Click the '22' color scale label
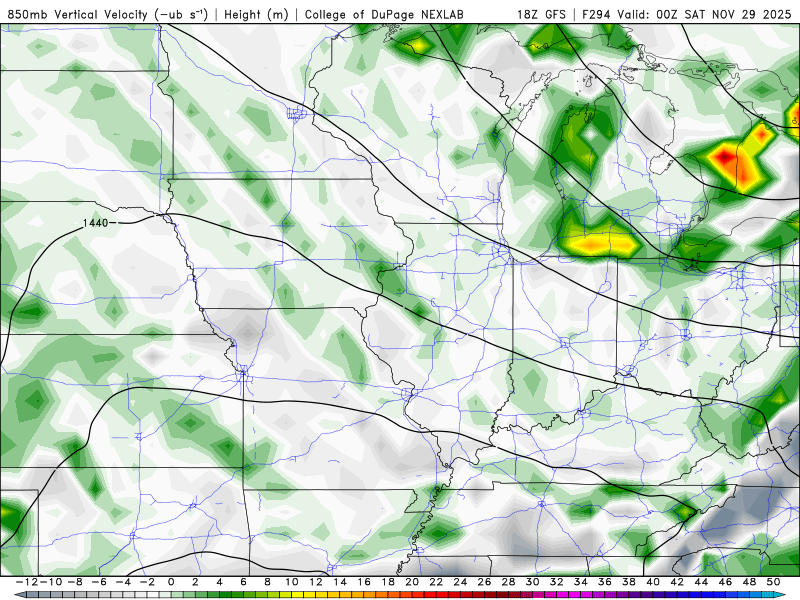This screenshot has width=800, height=600. click(436, 582)
